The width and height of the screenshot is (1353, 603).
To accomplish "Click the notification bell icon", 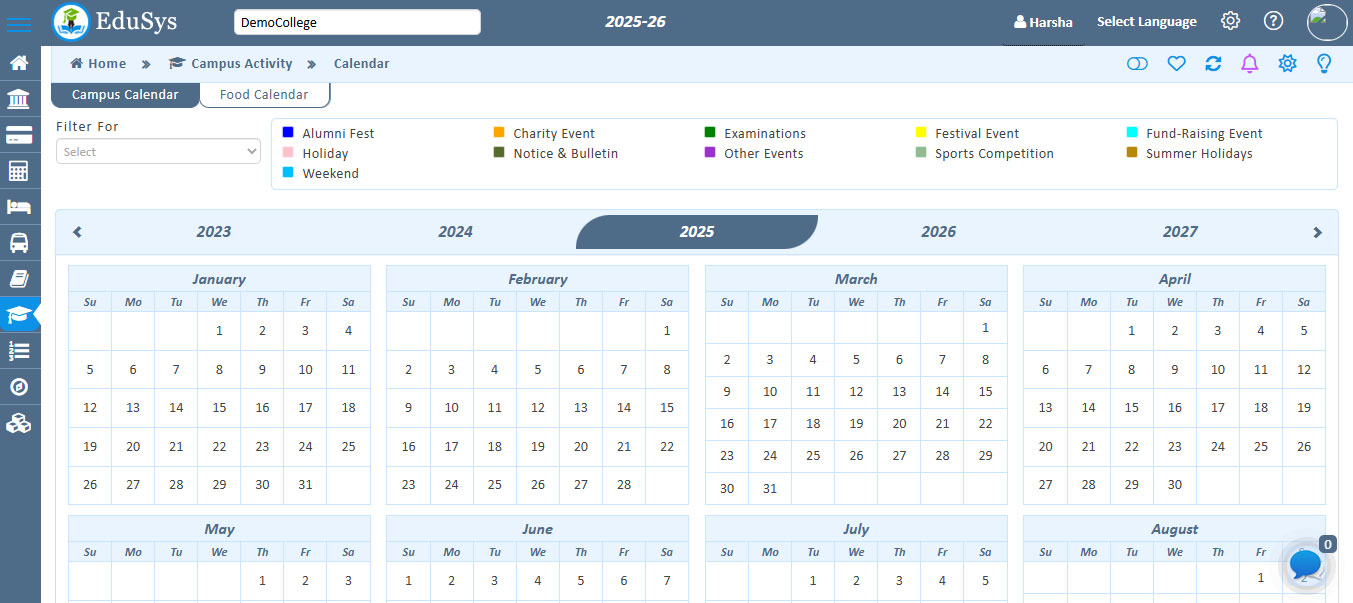I will (x=1249, y=63).
